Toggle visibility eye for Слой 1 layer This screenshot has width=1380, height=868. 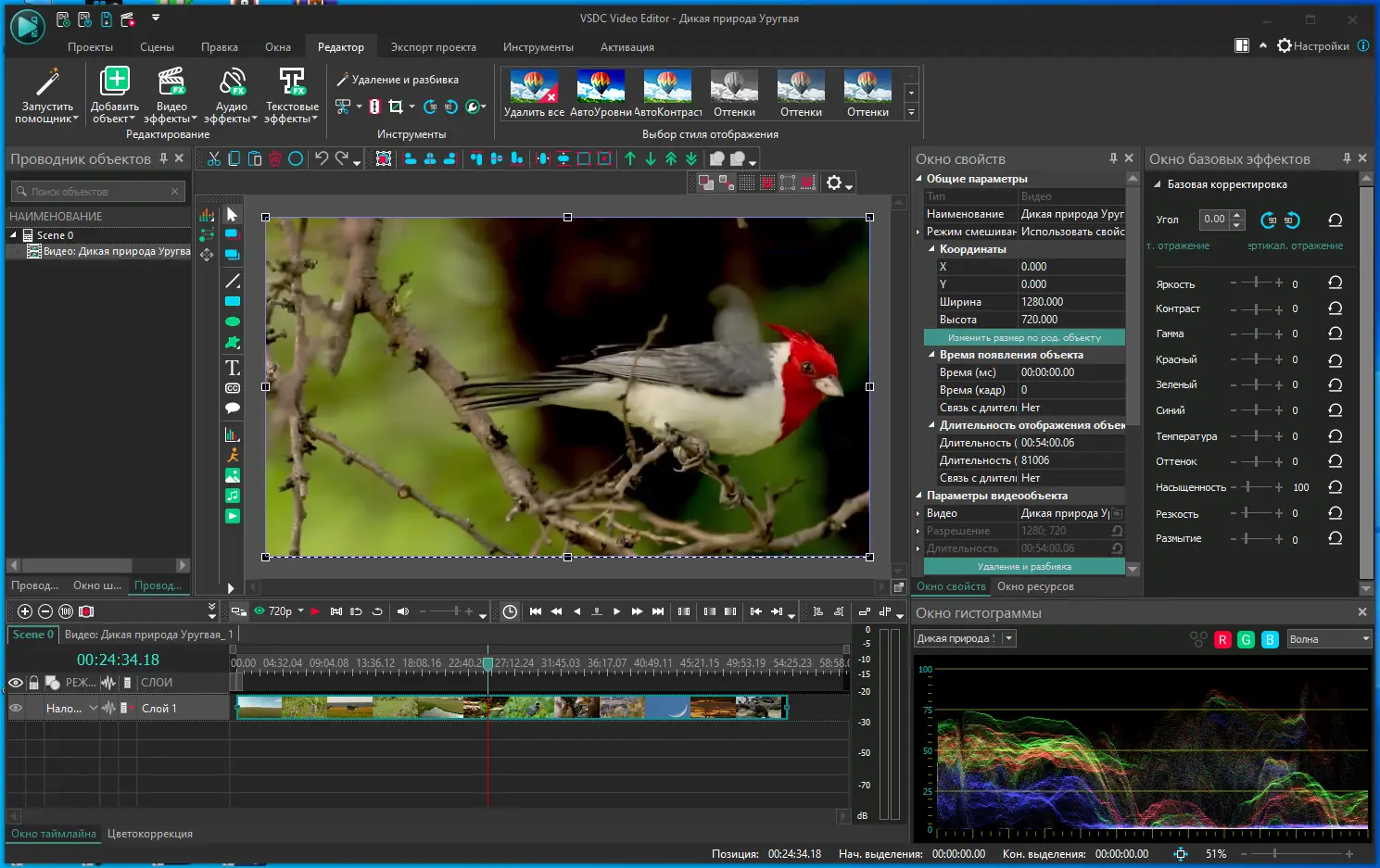[16, 708]
